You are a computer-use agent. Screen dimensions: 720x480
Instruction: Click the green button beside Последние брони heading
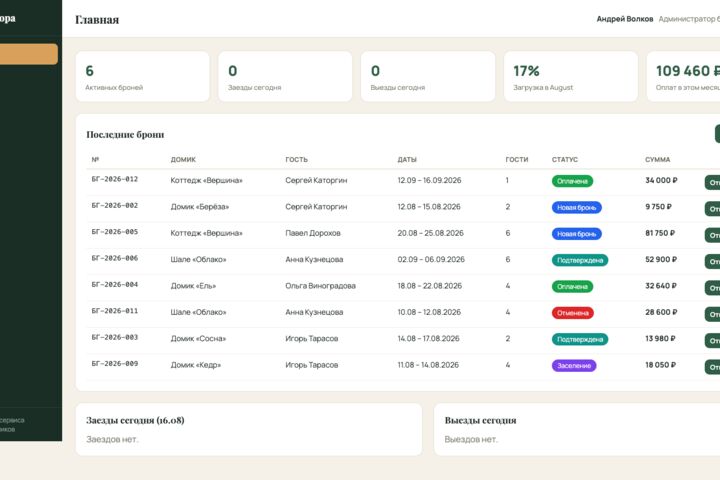click(717, 134)
